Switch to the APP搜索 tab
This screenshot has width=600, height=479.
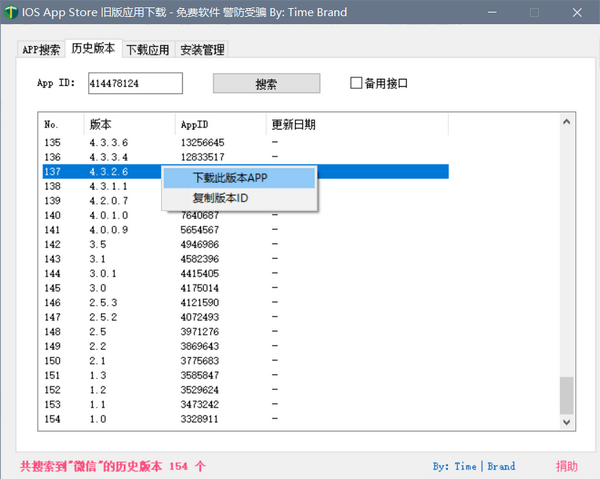tap(42, 50)
